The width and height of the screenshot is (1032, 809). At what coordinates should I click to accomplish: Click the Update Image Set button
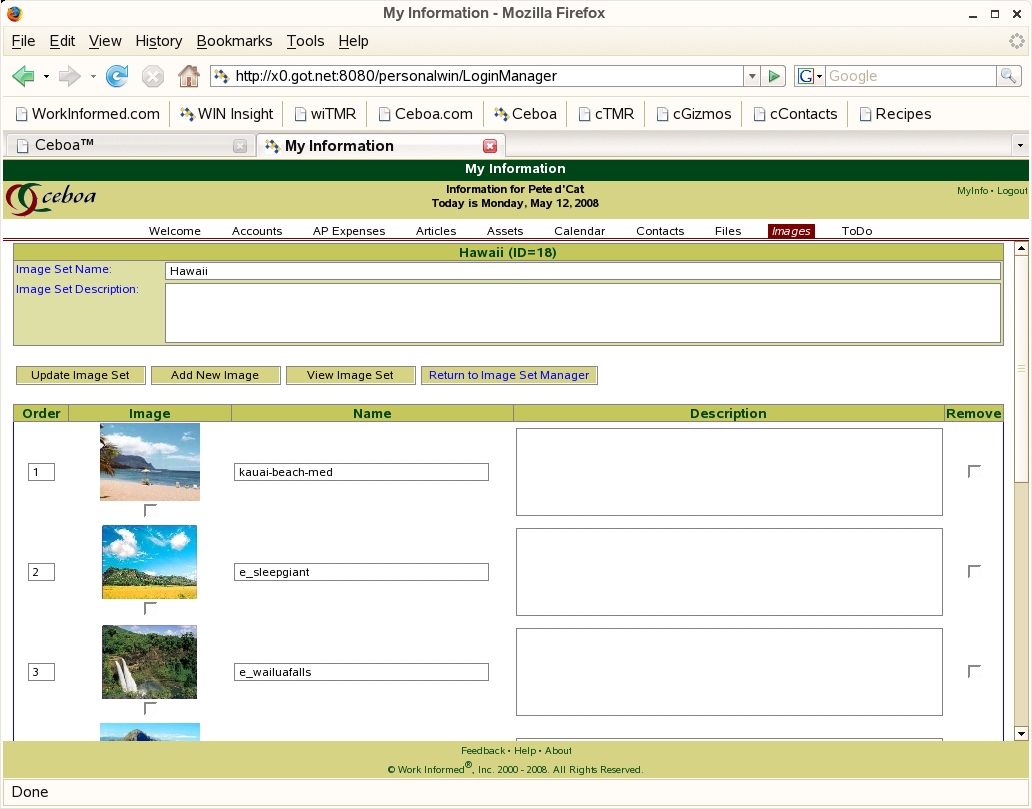(80, 375)
